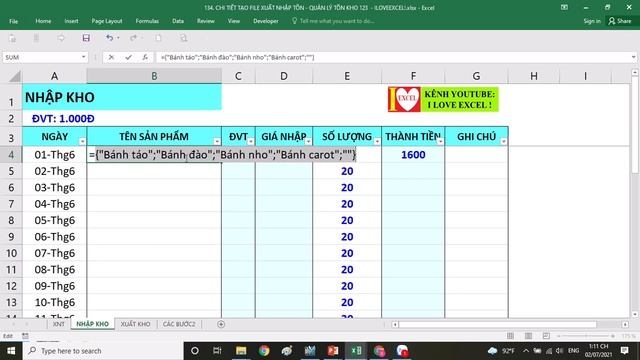Screen dimensions: 640x360
Task: Click the Share icon button
Action: (620, 21)
